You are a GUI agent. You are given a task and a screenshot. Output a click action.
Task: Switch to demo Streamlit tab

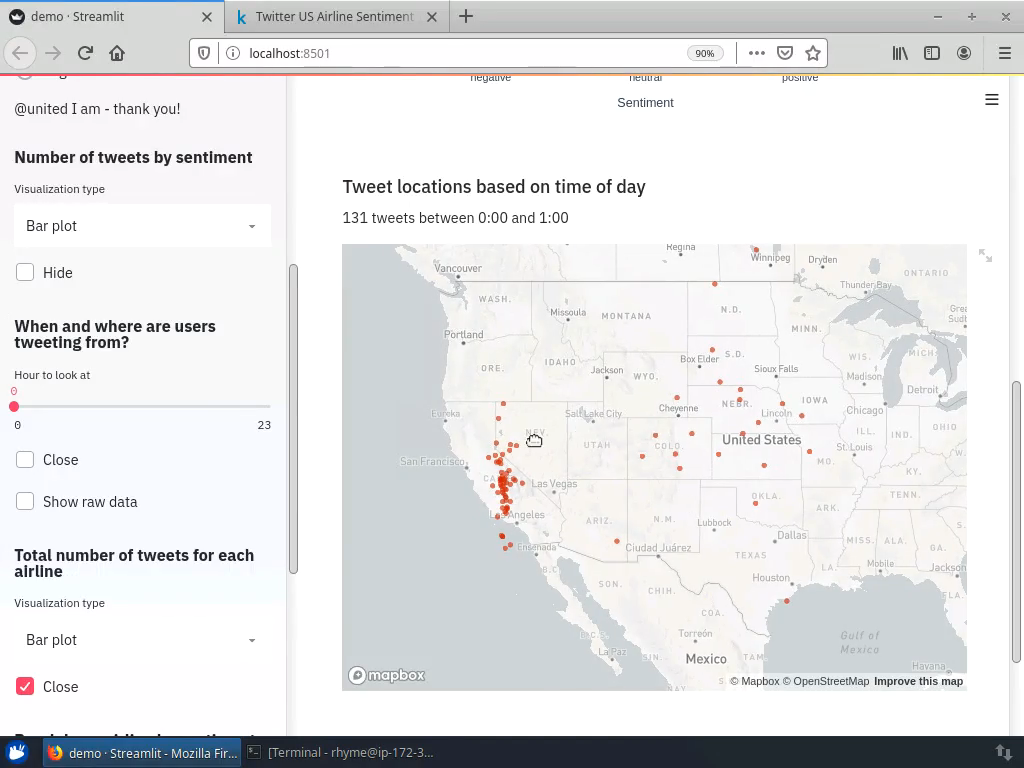pyautogui.click(x=112, y=17)
